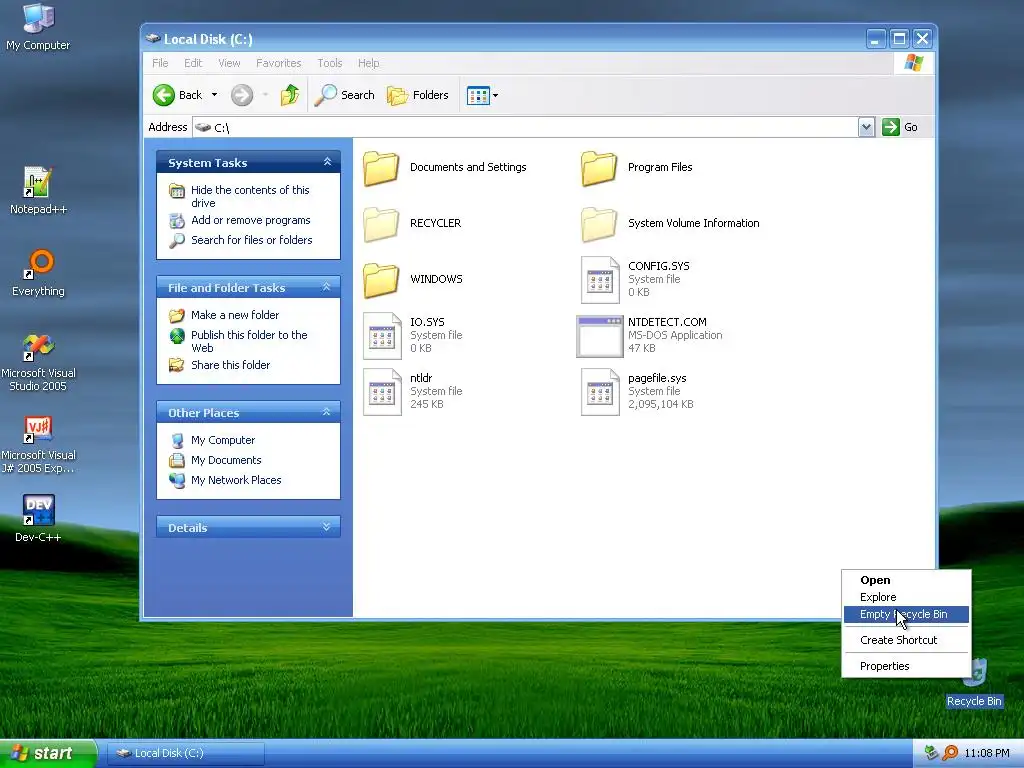Image resolution: width=1024 pixels, height=768 pixels.
Task: Select the WINDOWS folder icon
Action: 381,280
